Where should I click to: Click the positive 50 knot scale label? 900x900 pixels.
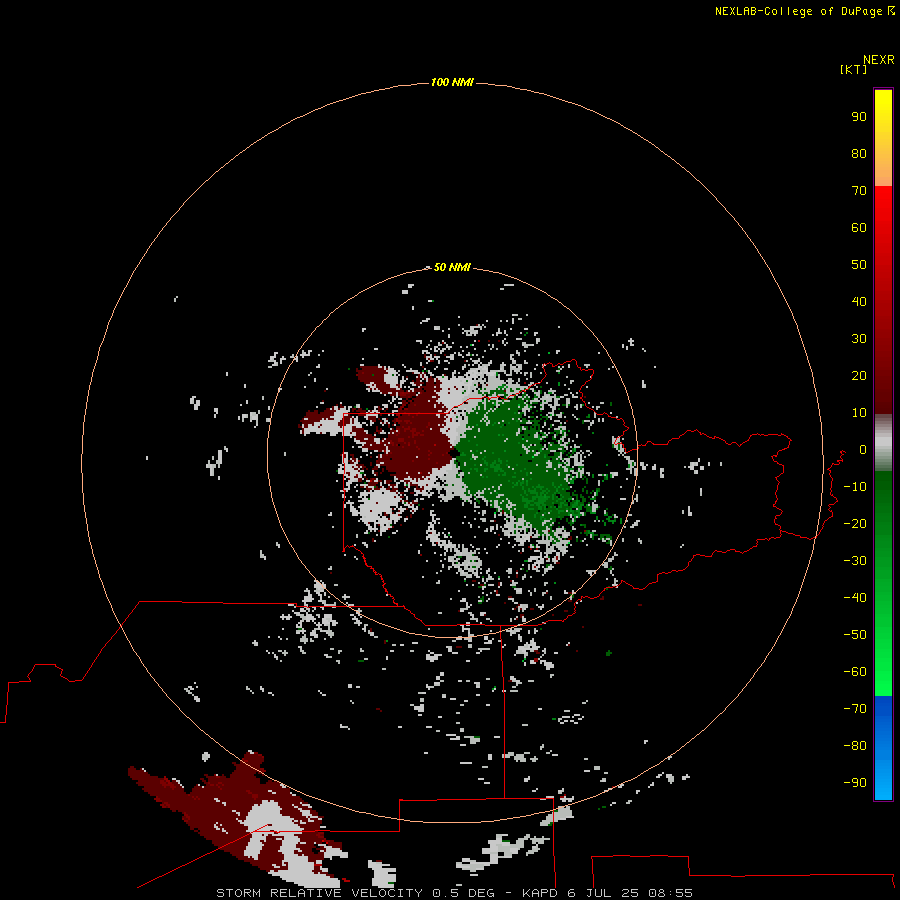[x=859, y=265]
